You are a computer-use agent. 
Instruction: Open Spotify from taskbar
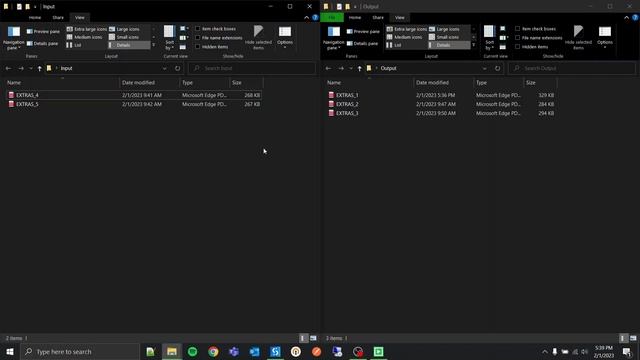point(192,351)
